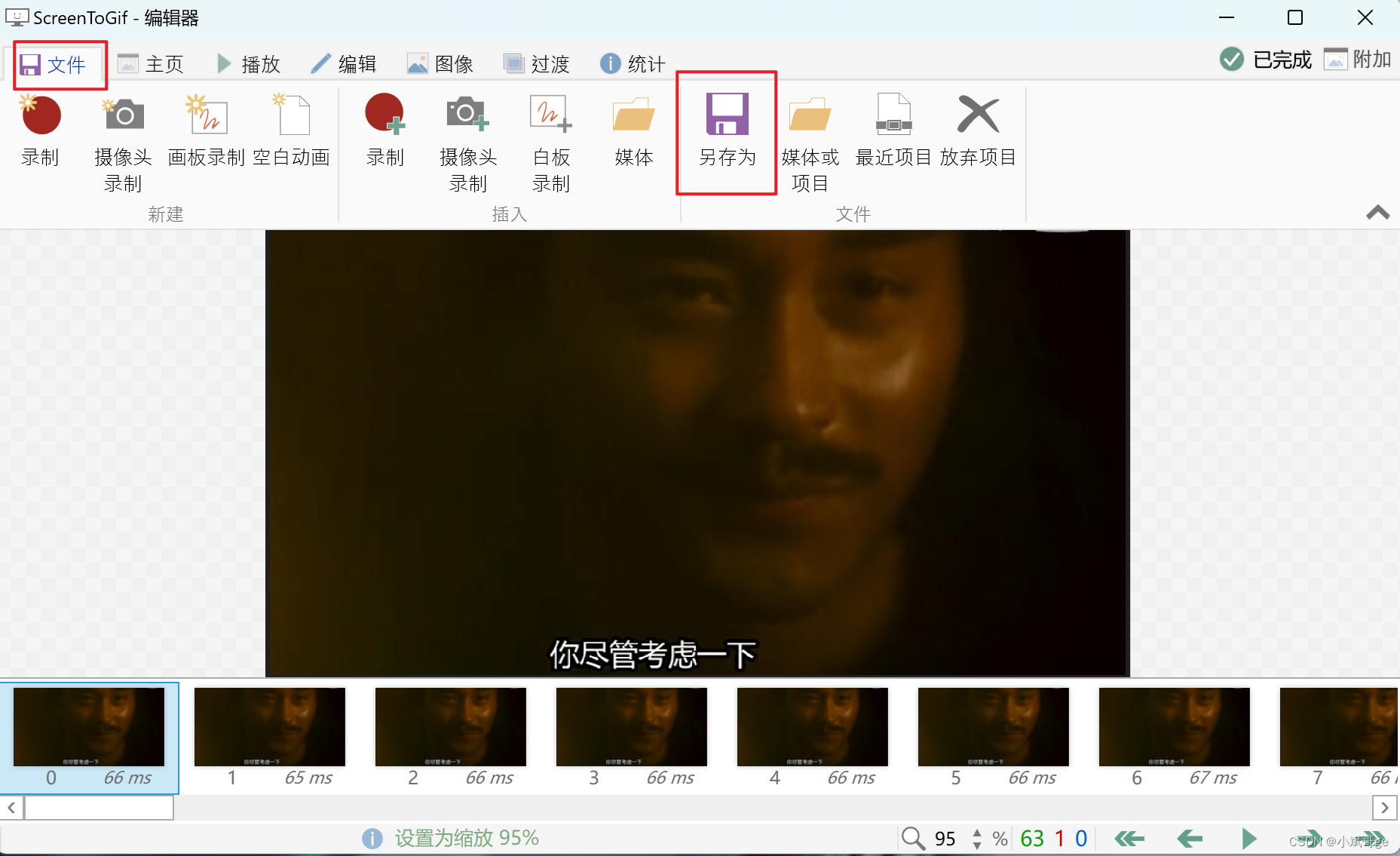Open the 图像 tab
Screen dimensions: 1400x856
440,65
